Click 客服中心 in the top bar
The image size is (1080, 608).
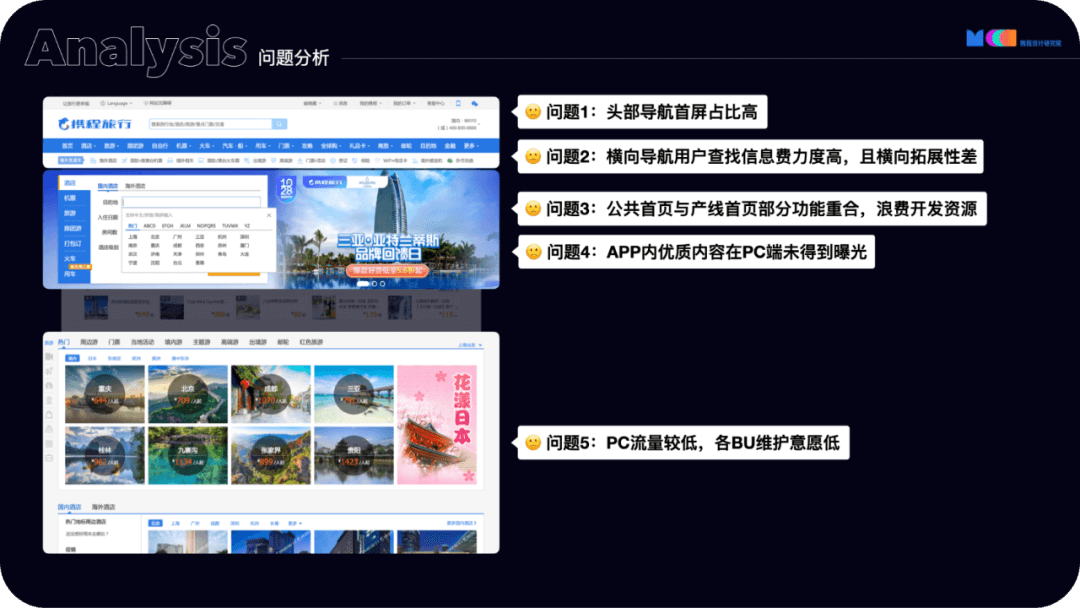tap(436, 103)
